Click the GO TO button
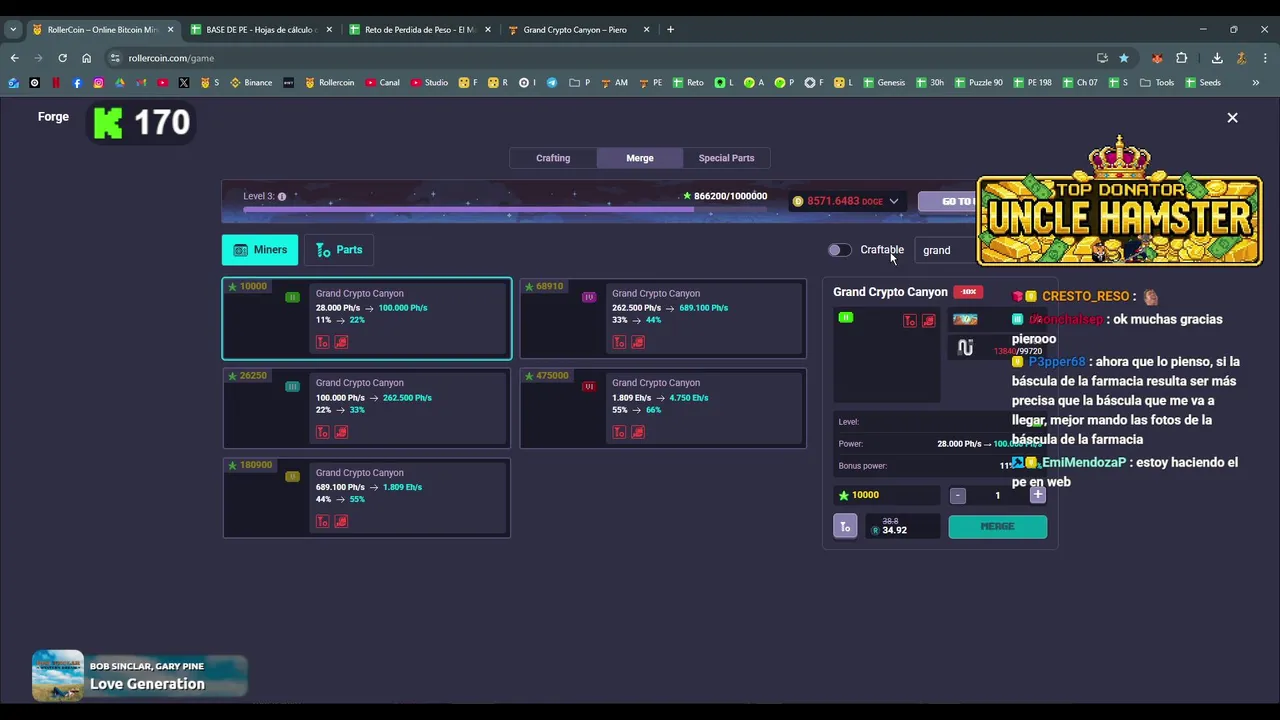The width and height of the screenshot is (1280, 720). (x=947, y=201)
